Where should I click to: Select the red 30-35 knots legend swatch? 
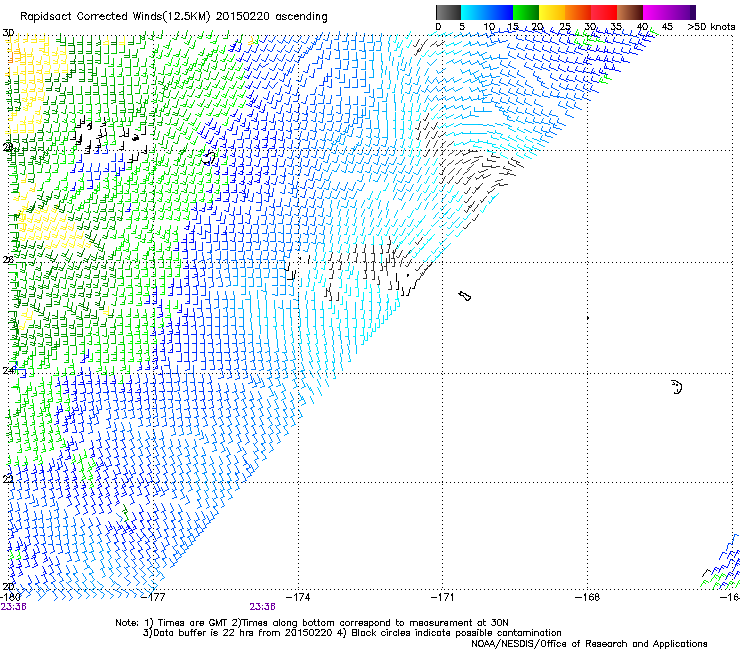click(x=604, y=12)
